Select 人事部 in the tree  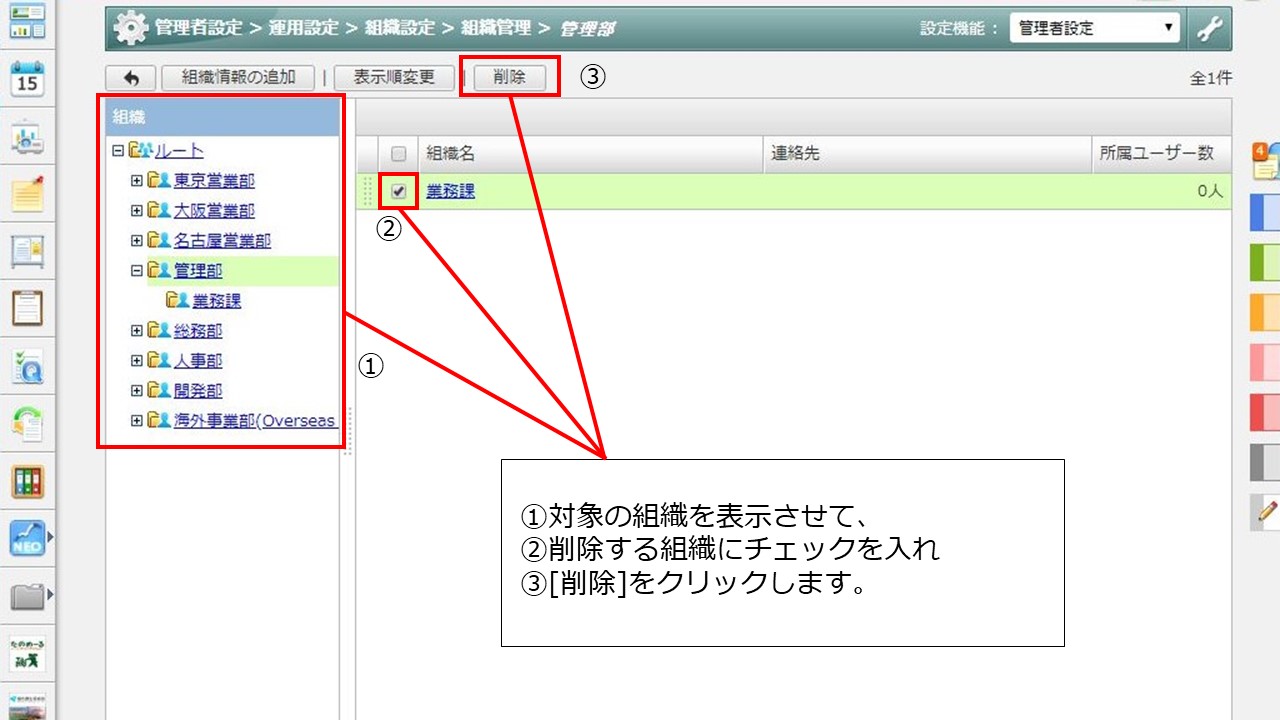(x=198, y=360)
